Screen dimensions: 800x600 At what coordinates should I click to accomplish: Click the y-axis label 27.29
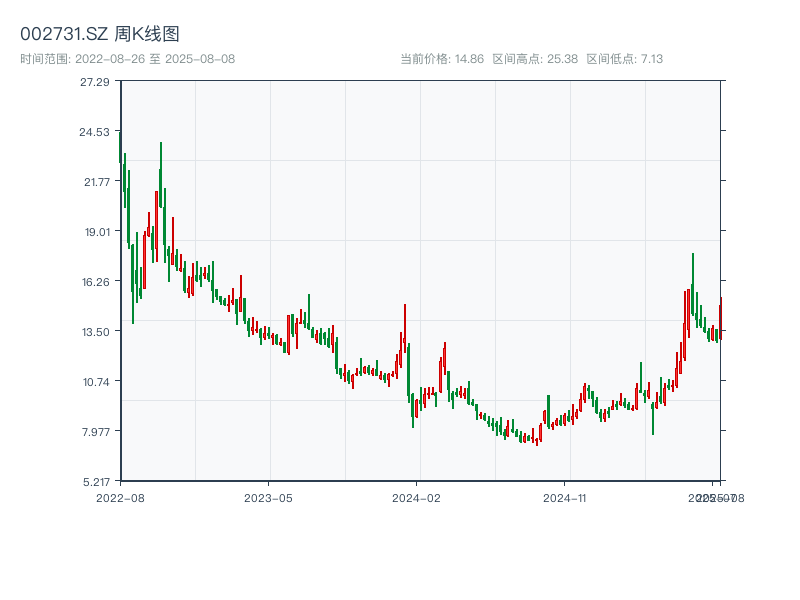coord(95,84)
